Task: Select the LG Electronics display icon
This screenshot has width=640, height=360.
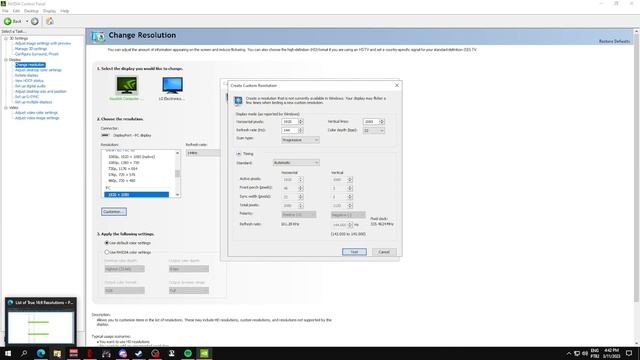Action: (x=172, y=85)
